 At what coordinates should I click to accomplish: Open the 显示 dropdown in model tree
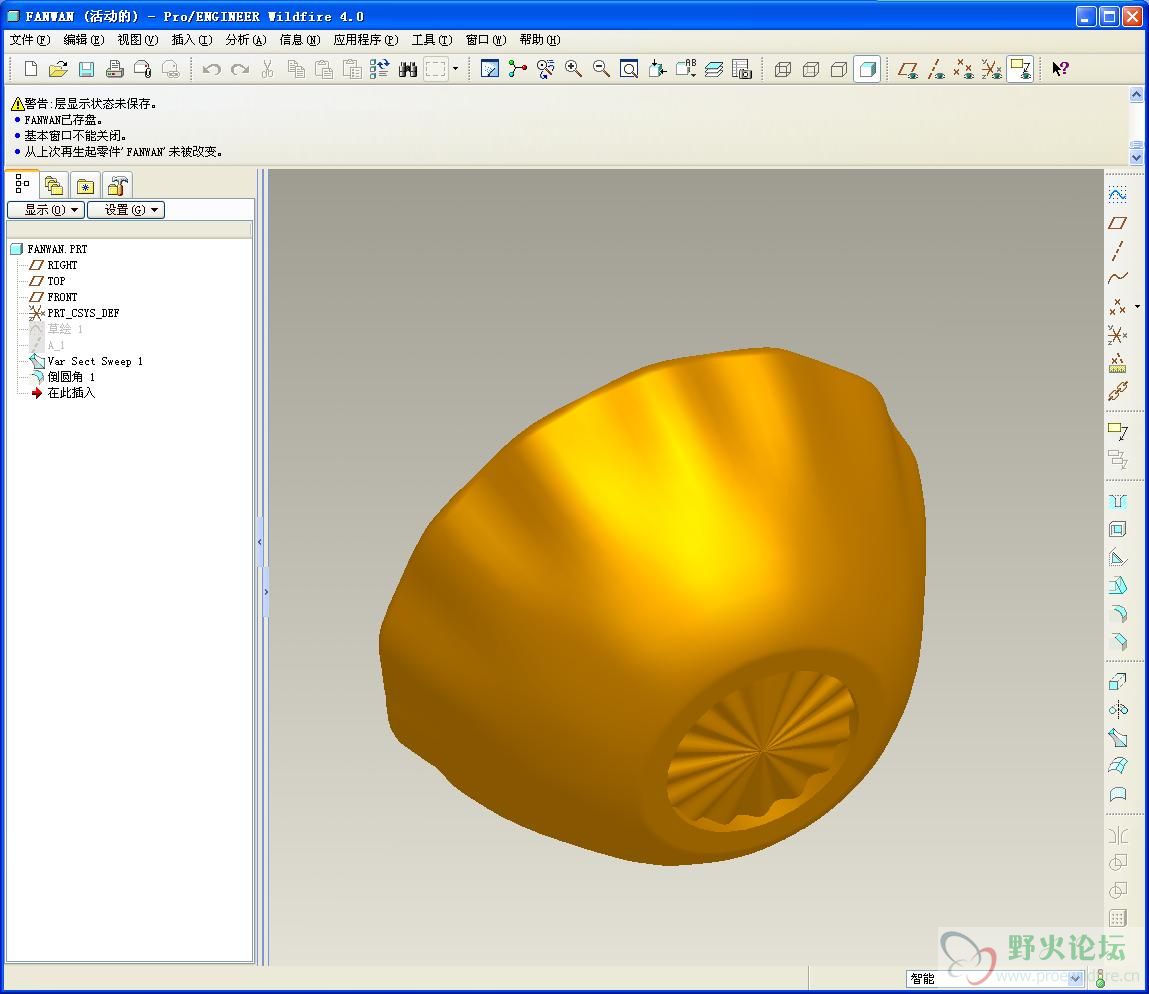click(45, 210)
